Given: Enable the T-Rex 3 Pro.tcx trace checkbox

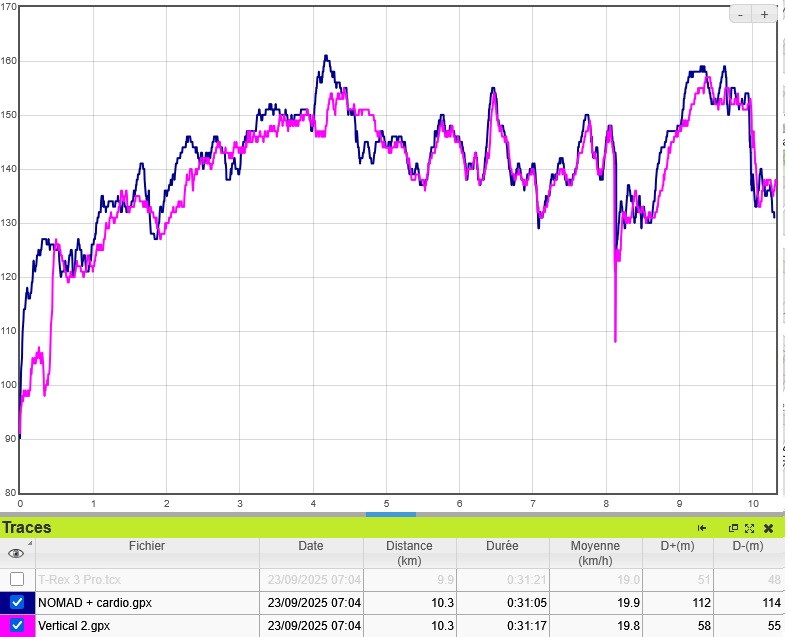Looking at the screenshot, I should tap(17, 579).
